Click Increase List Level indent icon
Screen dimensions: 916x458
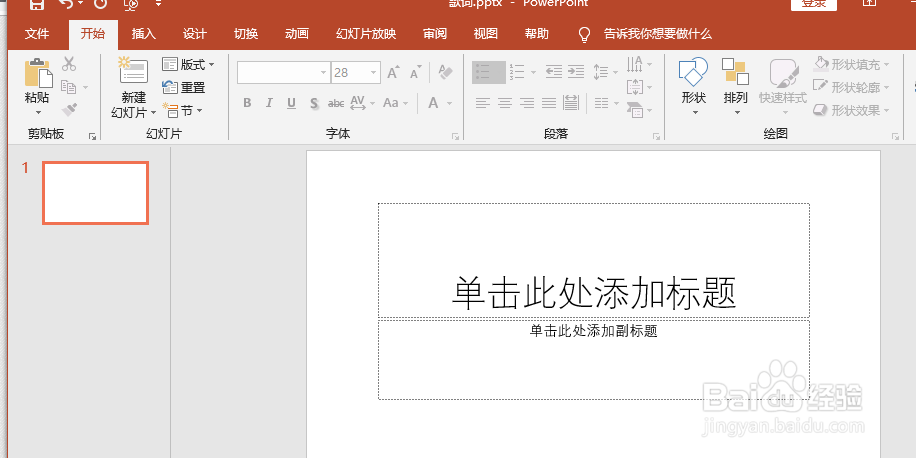click(576, 72)
